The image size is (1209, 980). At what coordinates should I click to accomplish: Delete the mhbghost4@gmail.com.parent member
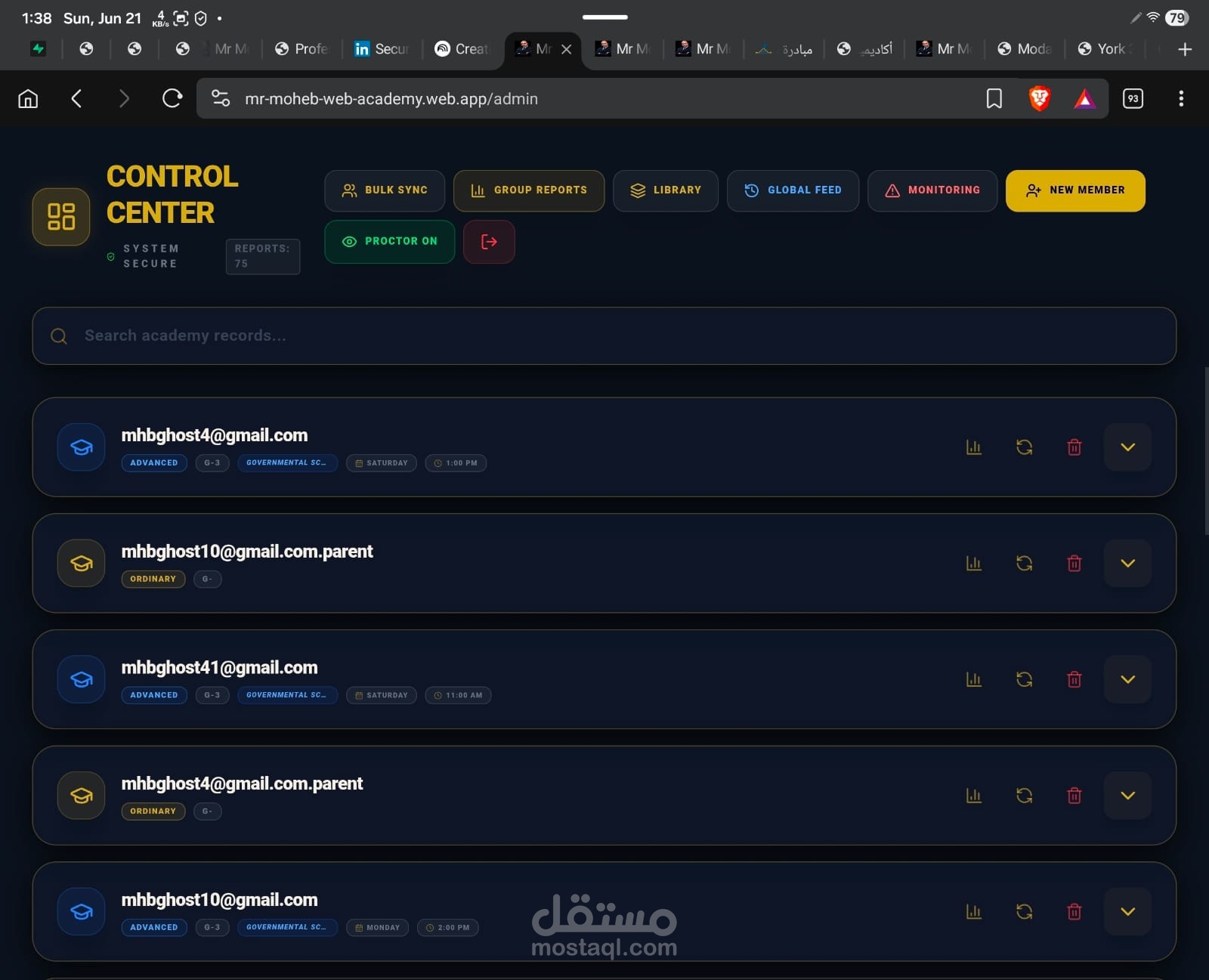[1074, 796]
